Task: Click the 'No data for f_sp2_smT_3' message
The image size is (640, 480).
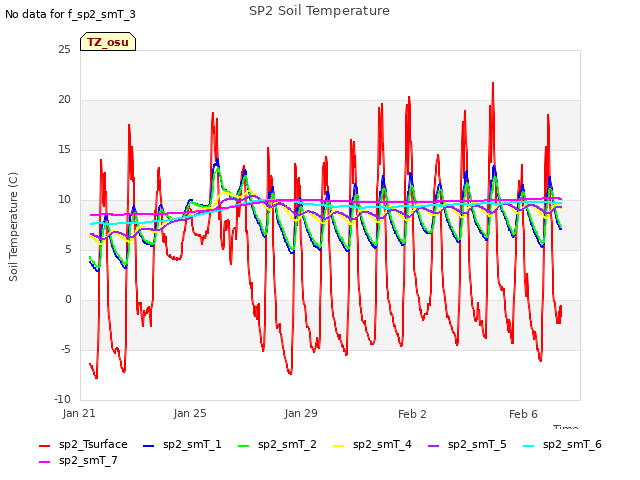Action: coord(70,14)
